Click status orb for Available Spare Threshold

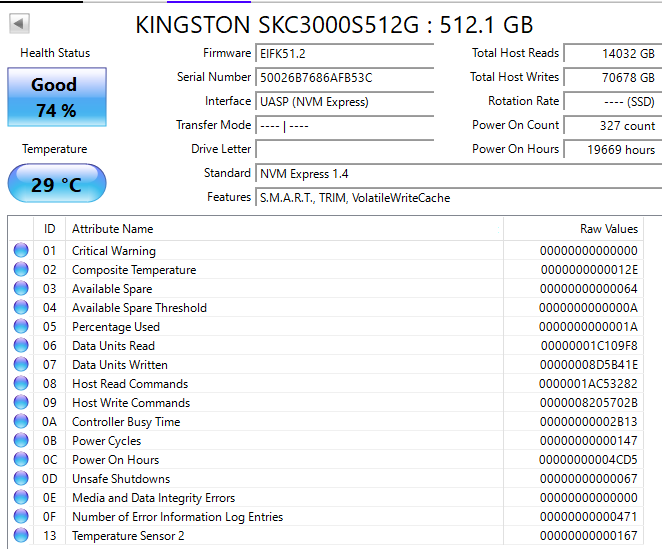click(x=21, y=307)
